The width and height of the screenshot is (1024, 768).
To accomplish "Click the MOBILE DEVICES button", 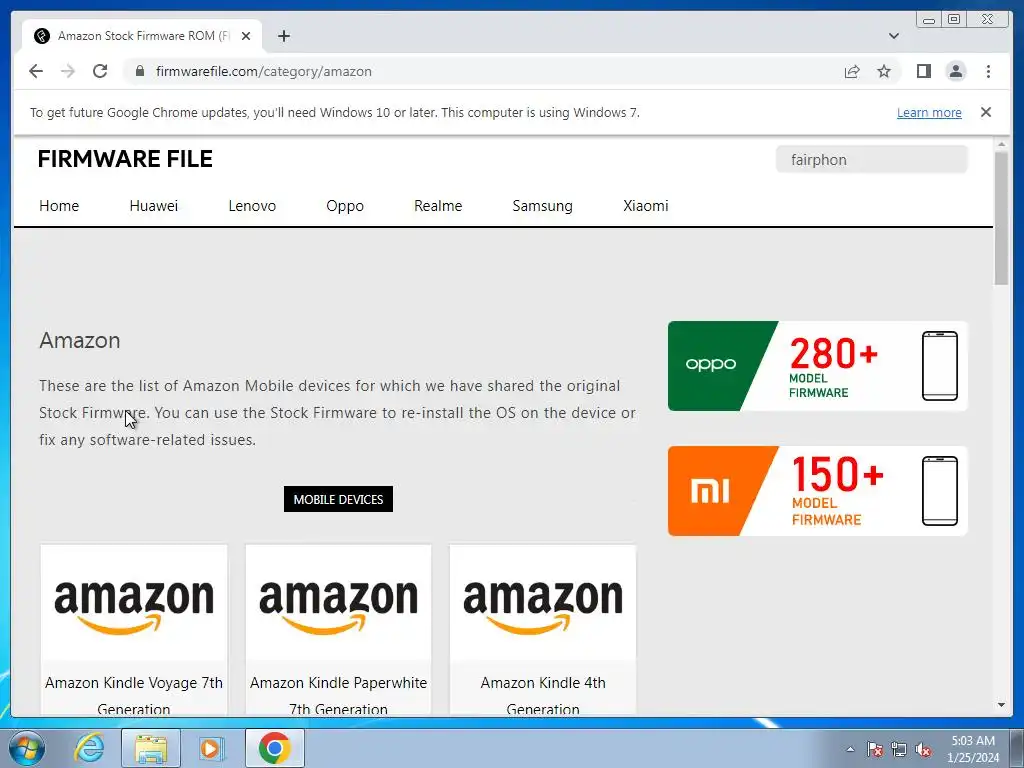I will (338, 499).
